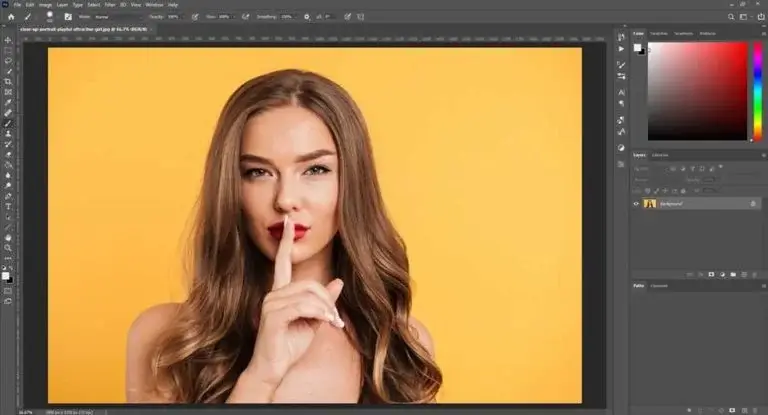Toggle the lock on Background layer
This screenshot has height=415, width=768.
pyautogui.click(x=753, y=204)
